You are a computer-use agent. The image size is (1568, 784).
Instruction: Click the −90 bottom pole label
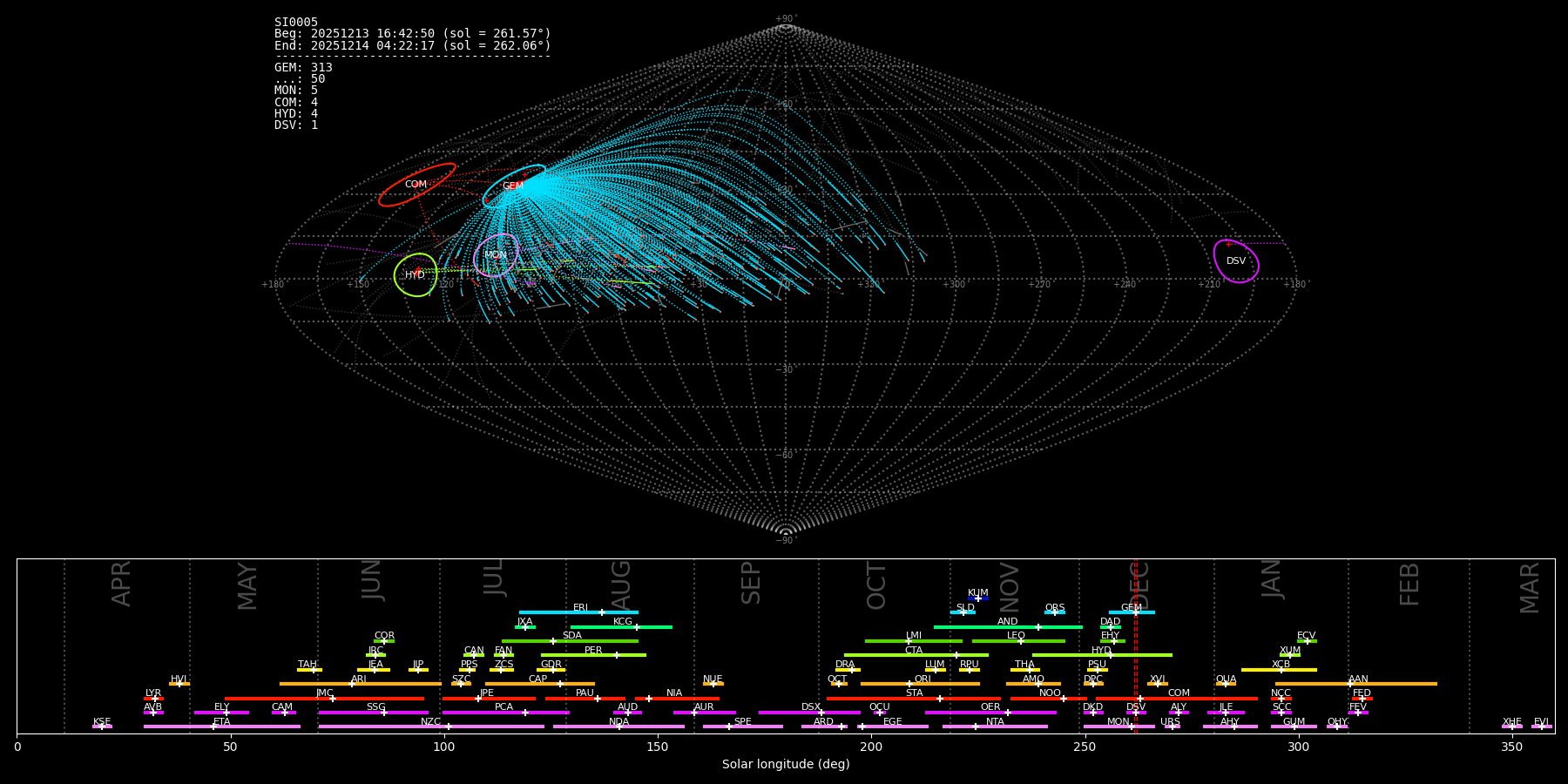786,541
